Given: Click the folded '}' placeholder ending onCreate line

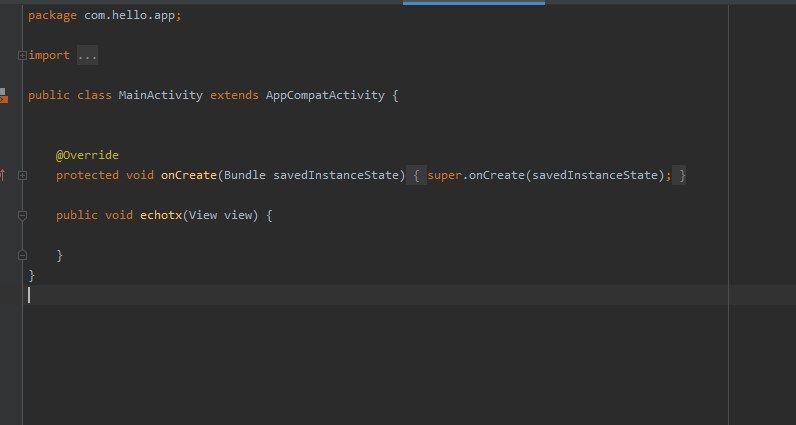Looking at the screenshot, I should pyautogui.click(x=679, y=175).
